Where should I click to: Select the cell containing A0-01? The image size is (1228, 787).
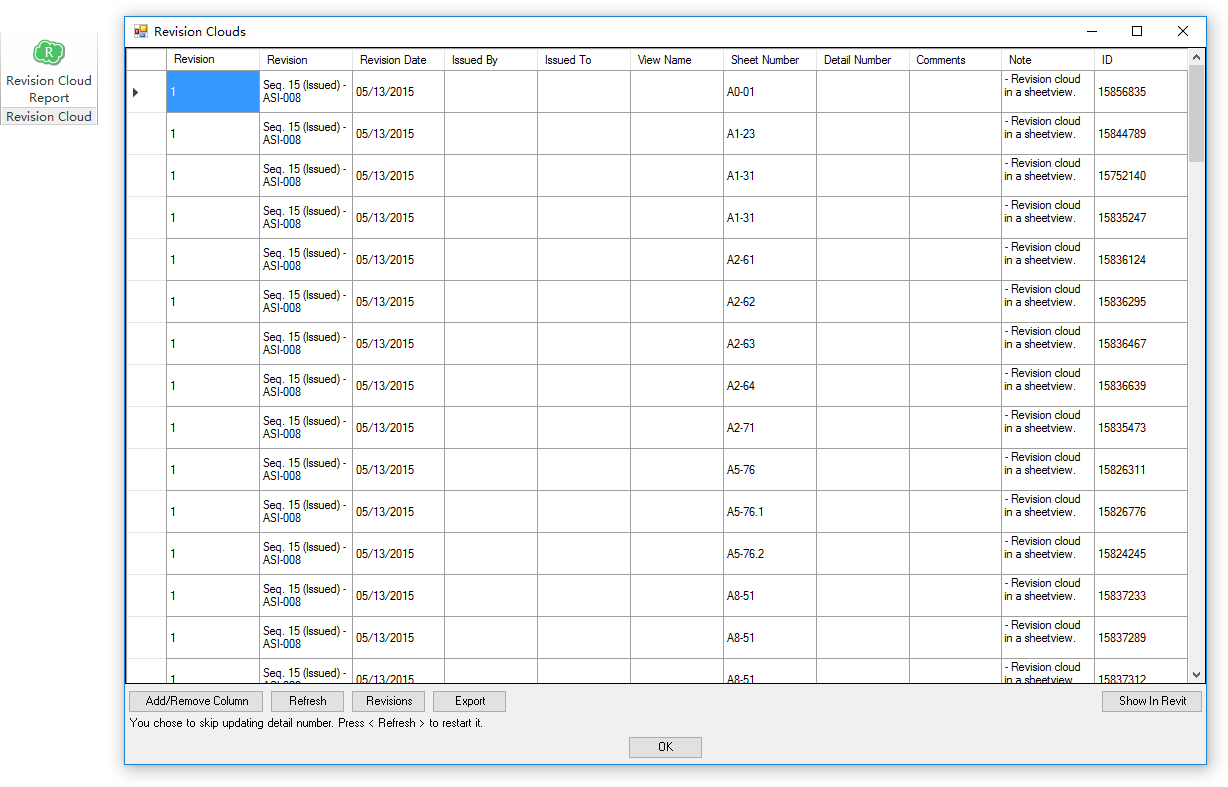pos(766,91)
